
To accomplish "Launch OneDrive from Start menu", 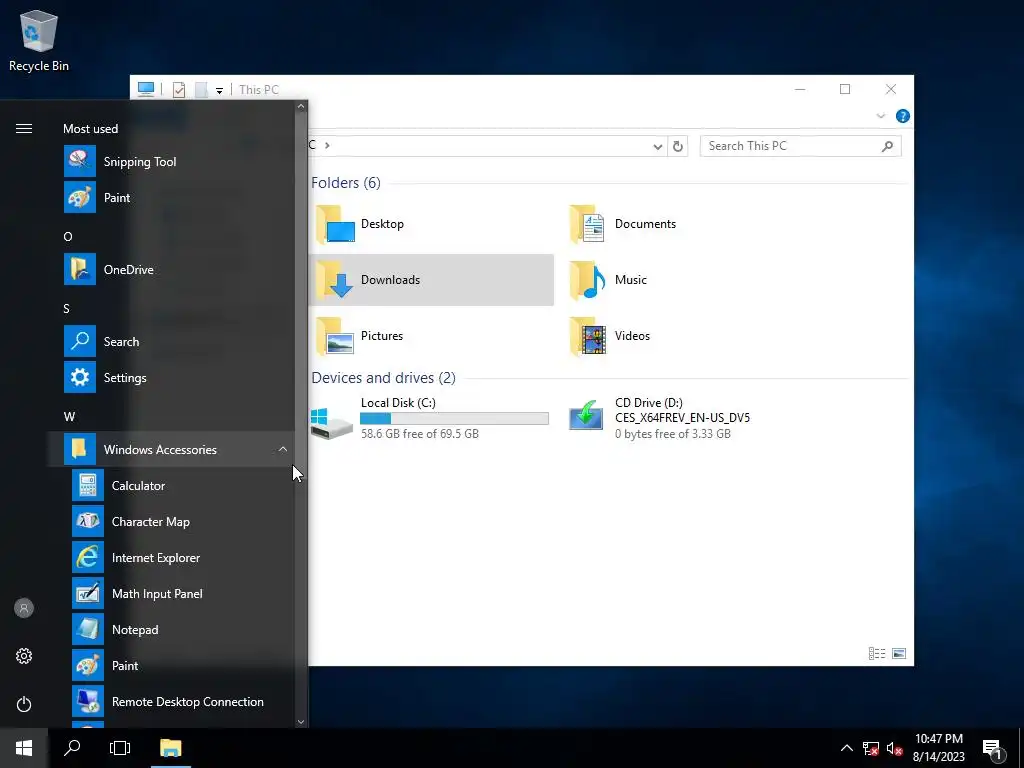I will [171, 270].
